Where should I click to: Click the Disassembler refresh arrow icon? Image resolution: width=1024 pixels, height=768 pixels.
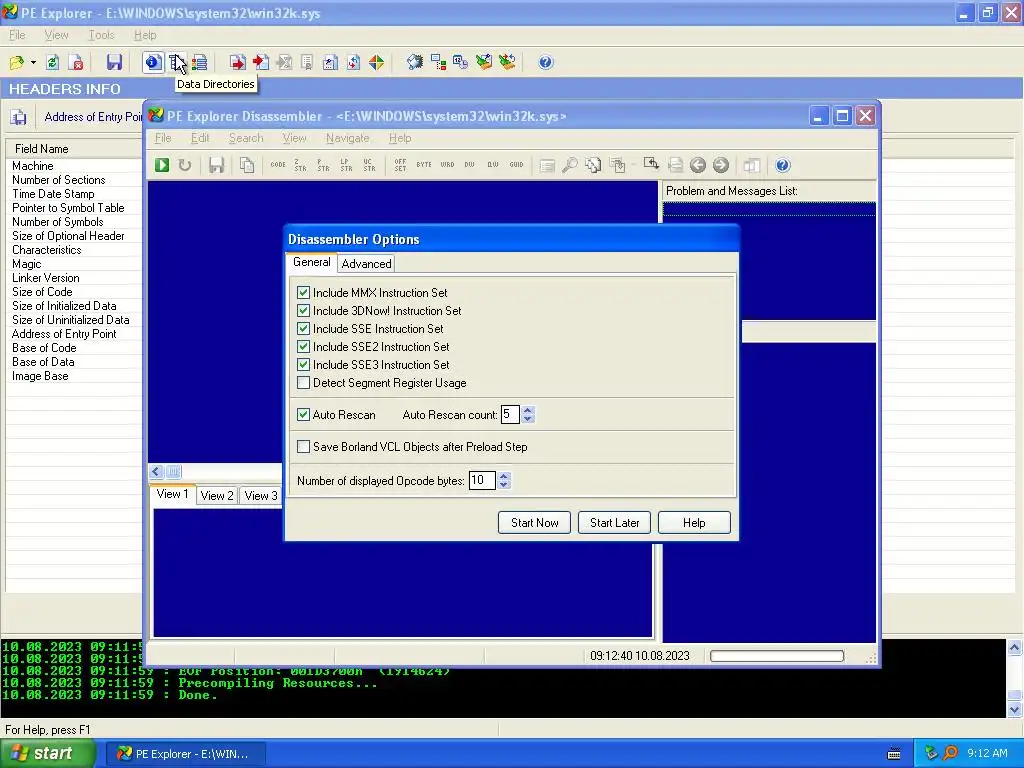click(185, 165)
